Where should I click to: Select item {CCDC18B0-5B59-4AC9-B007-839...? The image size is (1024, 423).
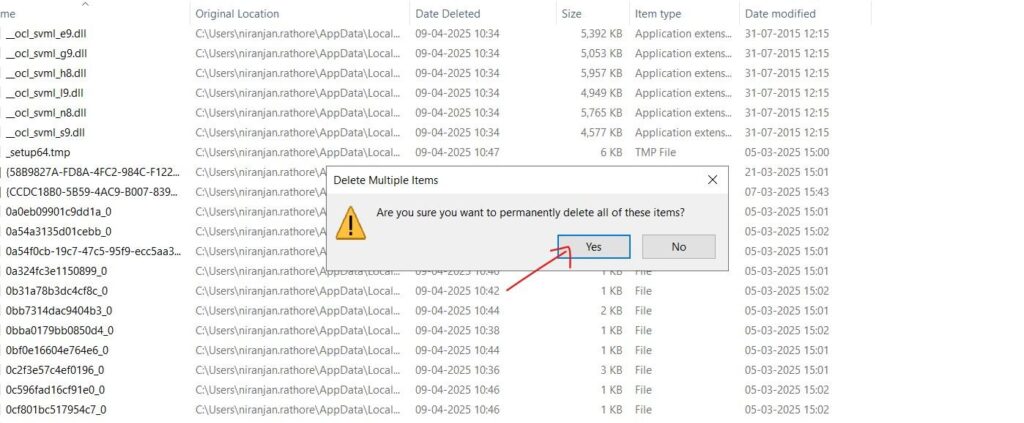(x=93, y=192)
